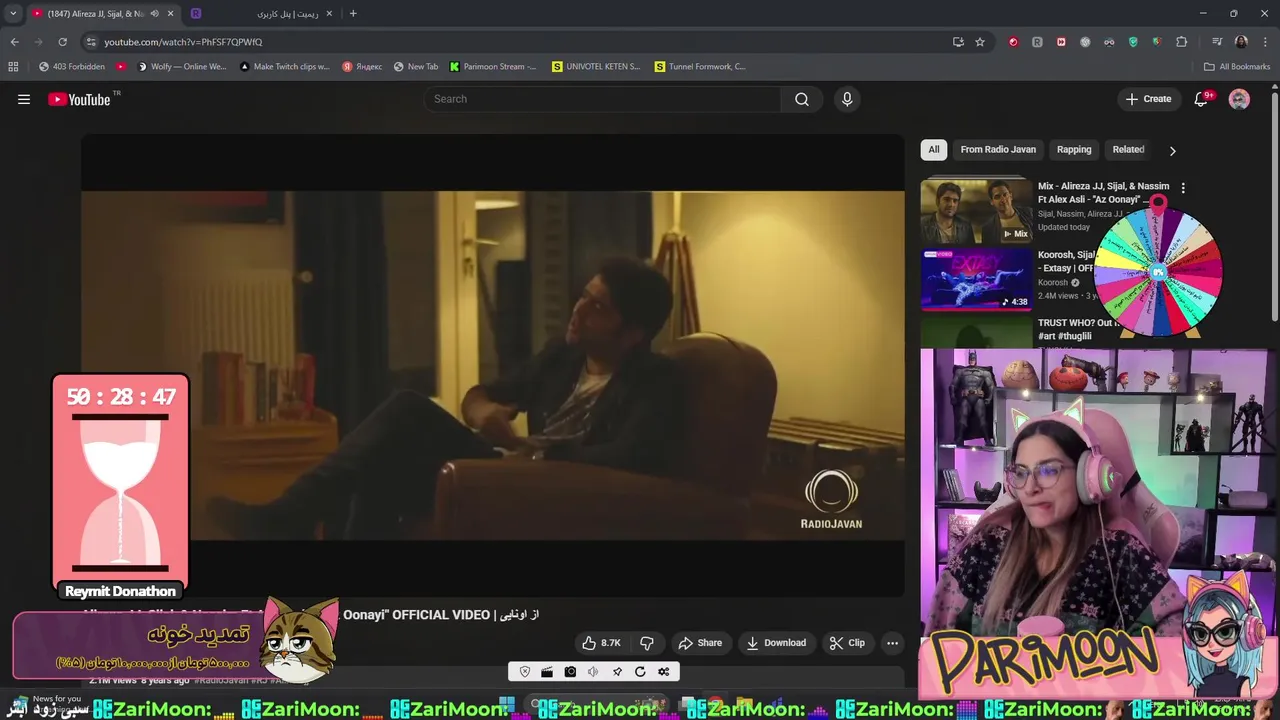Like the video showing 8.7K
The height and width of the screenshot is (720, 1280).
pyautogui.click(x=602, y=643)
